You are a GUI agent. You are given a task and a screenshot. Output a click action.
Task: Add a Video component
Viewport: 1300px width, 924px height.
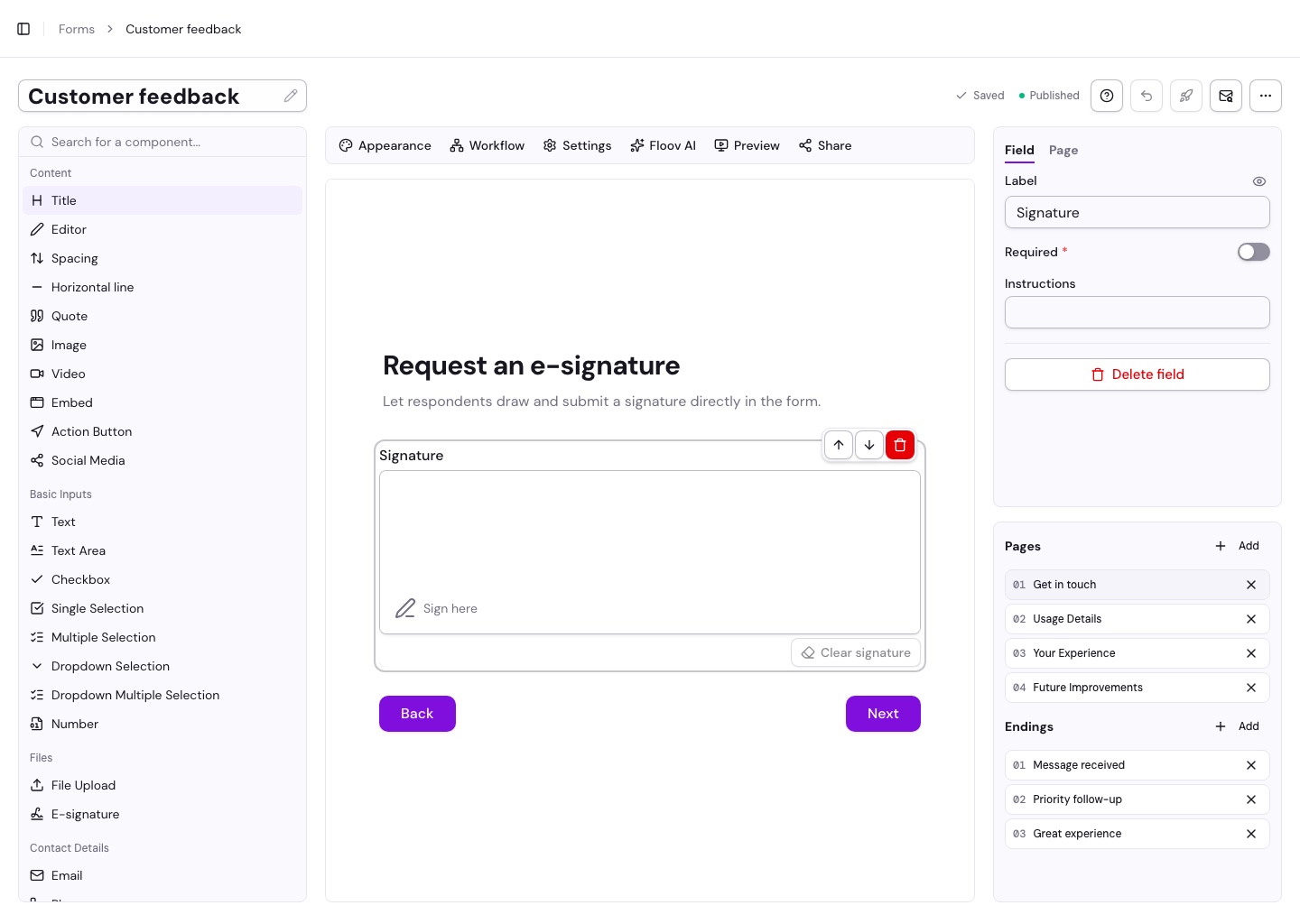pyautogui.click(x=162, y=374)
